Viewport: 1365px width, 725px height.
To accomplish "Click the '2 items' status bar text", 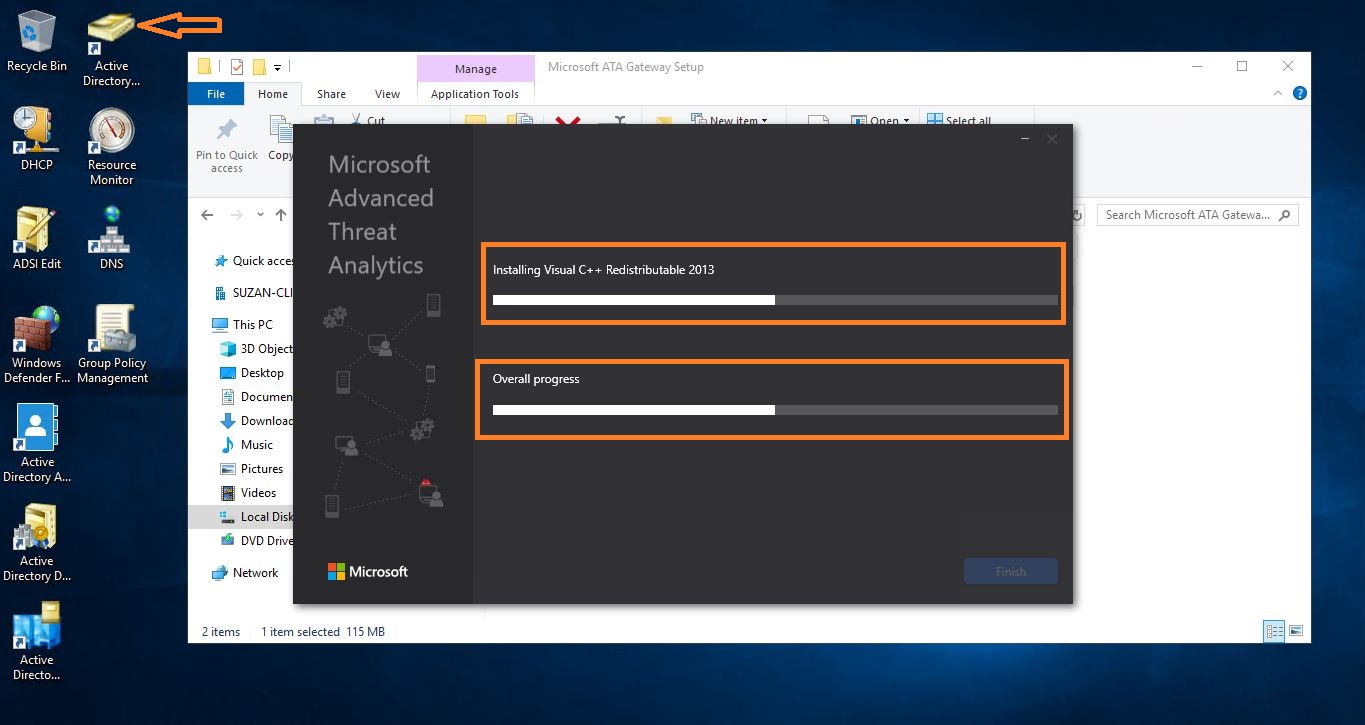I will click(x=221, y=632).
